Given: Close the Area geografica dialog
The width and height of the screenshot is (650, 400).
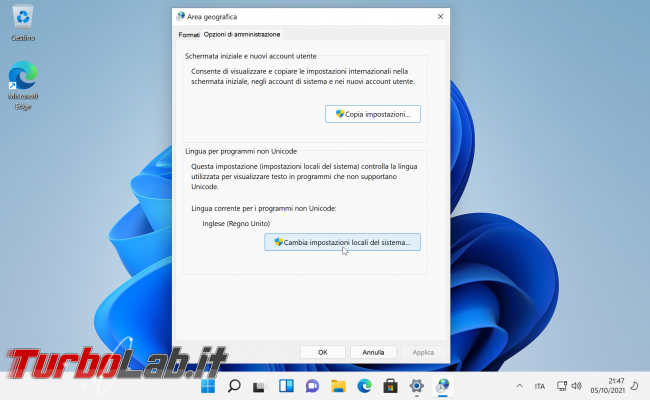Looking at the screenshot, I should point(440,17).
